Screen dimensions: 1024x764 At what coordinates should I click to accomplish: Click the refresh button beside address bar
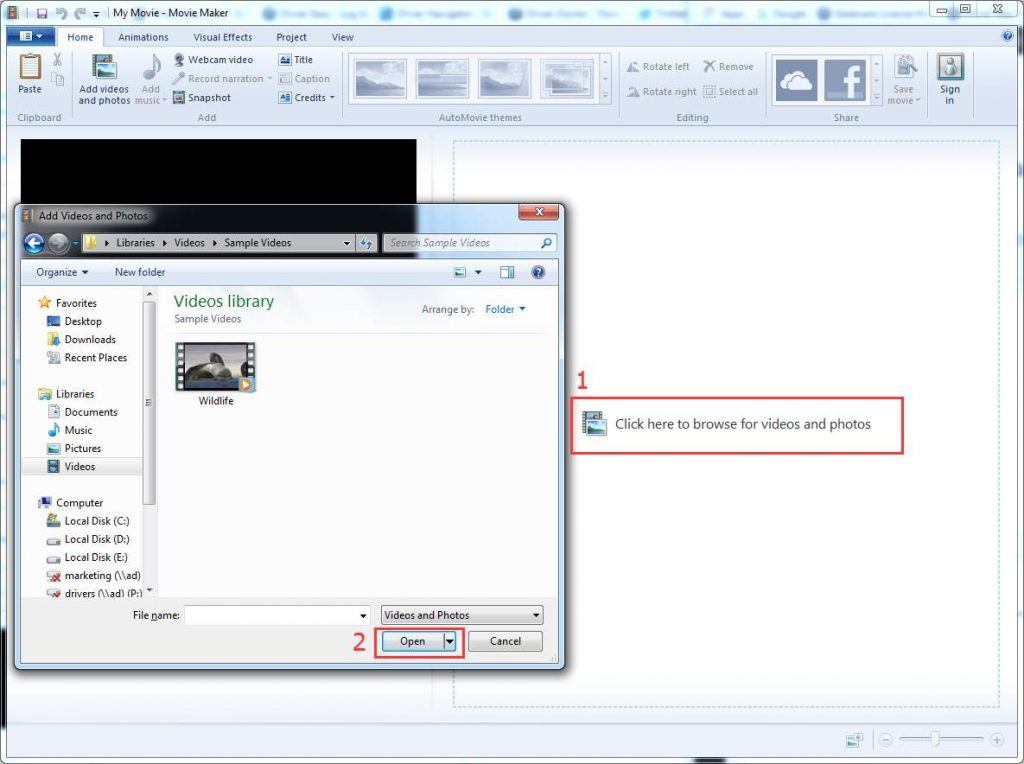[x=366, y=243]
